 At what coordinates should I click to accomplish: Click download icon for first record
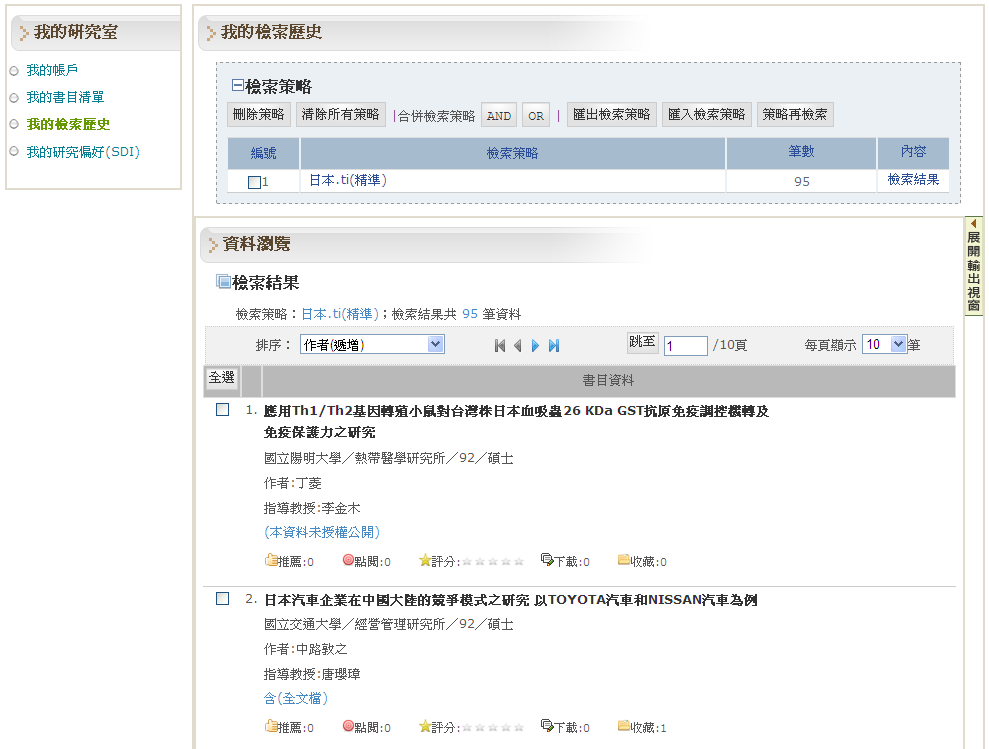[x=547, y=560]
